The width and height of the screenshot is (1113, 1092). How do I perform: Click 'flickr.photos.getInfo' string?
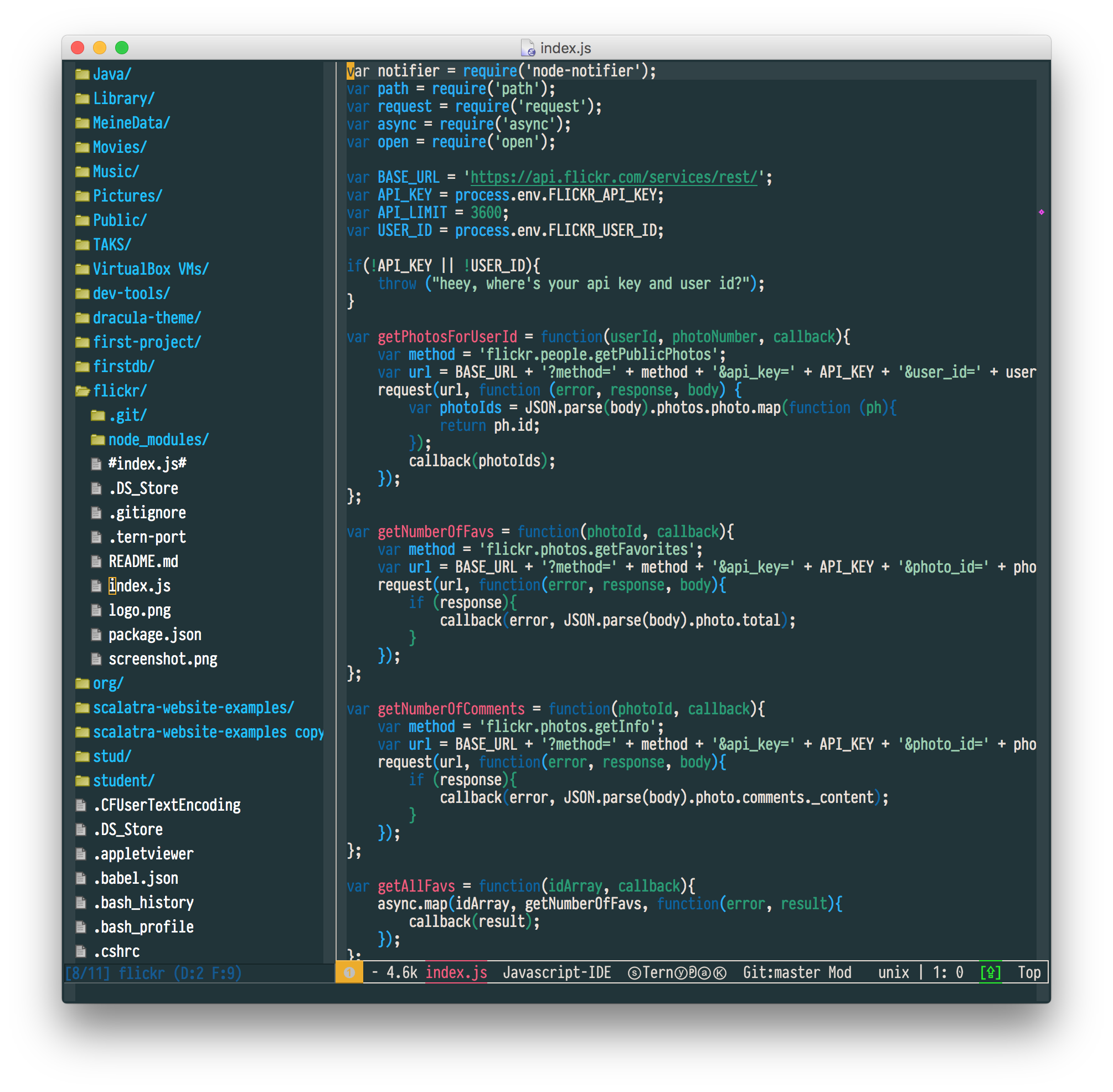(x=567, y=727)
